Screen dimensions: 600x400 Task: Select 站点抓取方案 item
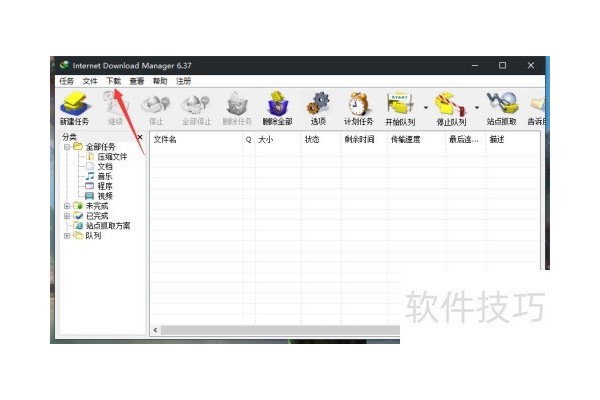[x=102, y=226]
